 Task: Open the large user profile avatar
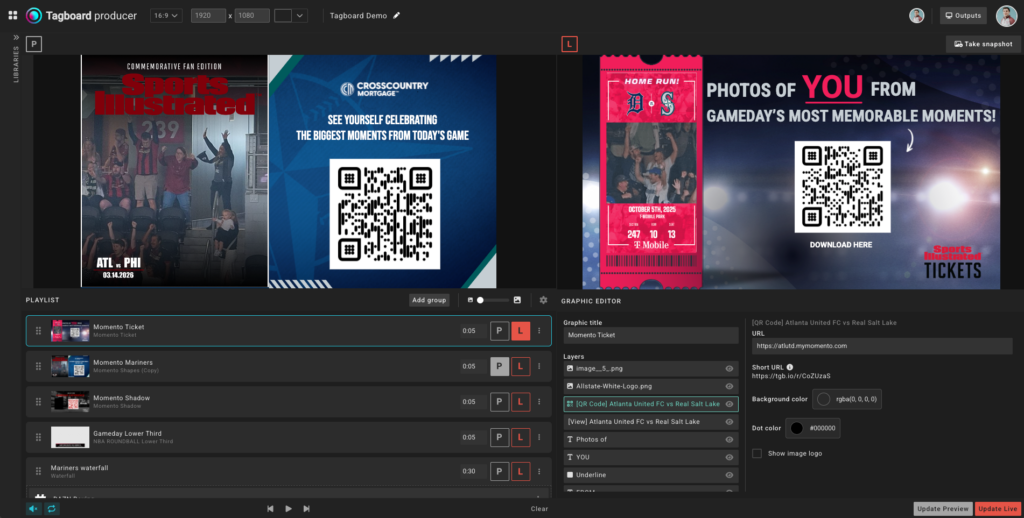click(1006, 16)
